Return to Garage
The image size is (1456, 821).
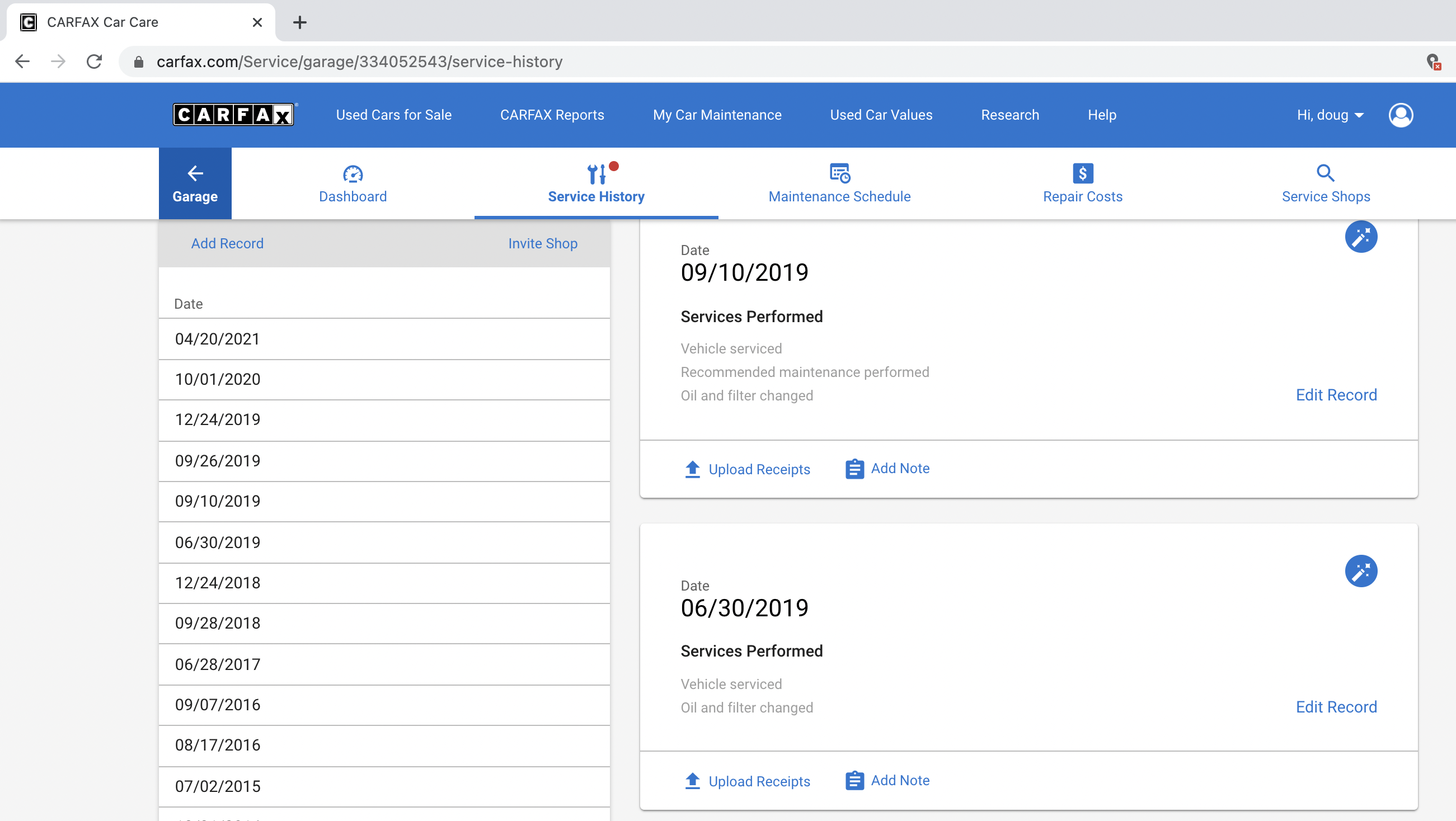pyautogui.click(x=195, y=183)
